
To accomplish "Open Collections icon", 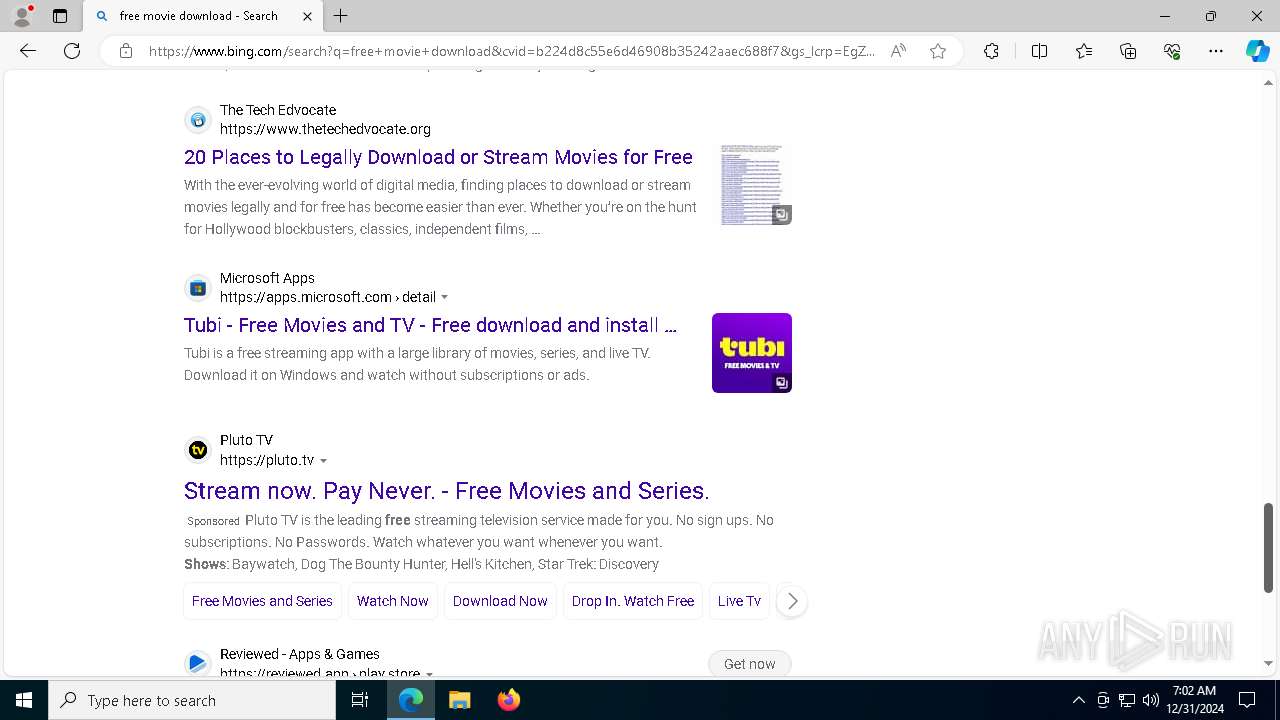I will (x=1128, y=51).
